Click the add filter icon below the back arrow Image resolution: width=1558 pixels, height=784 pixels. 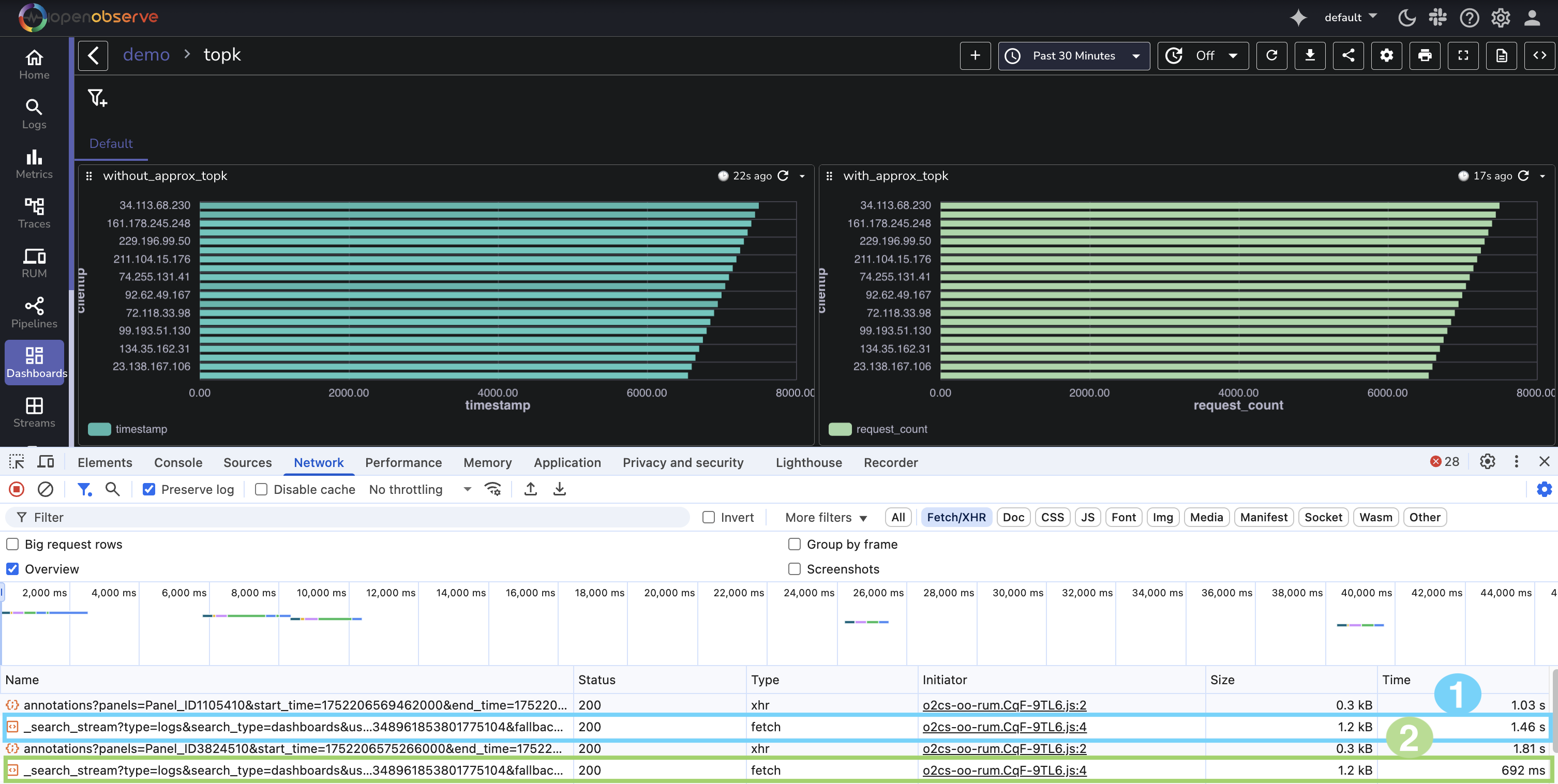click(x=97, y=98)
